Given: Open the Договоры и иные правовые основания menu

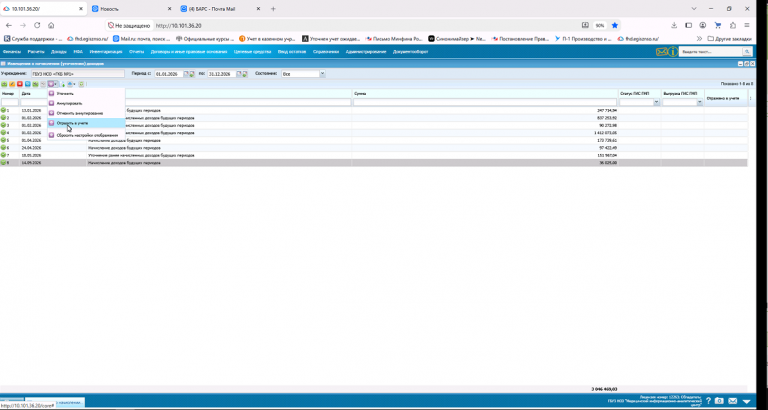Looking at the screenshot, I should [189, 51].
